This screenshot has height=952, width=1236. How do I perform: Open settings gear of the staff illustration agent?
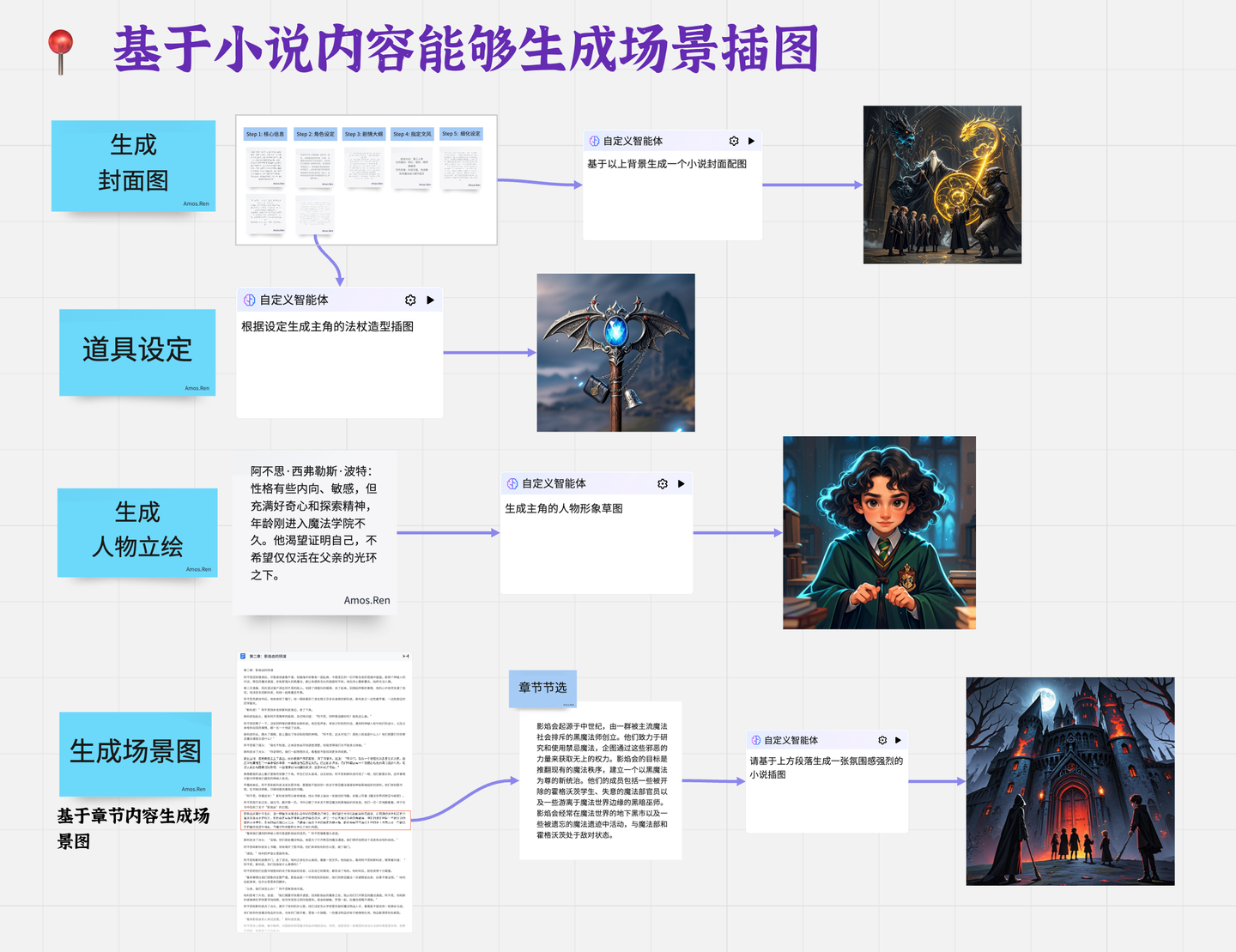[410, 300]
